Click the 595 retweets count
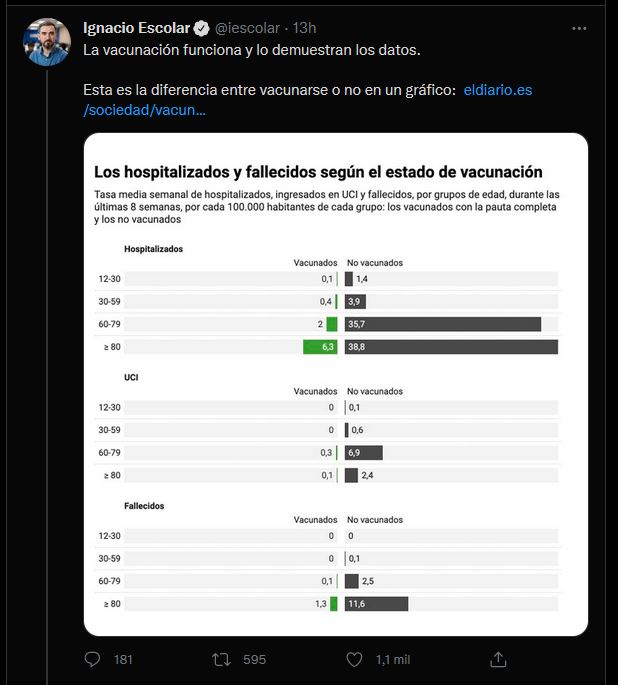This screenshot has width=618, height=685. coord(254,660)
